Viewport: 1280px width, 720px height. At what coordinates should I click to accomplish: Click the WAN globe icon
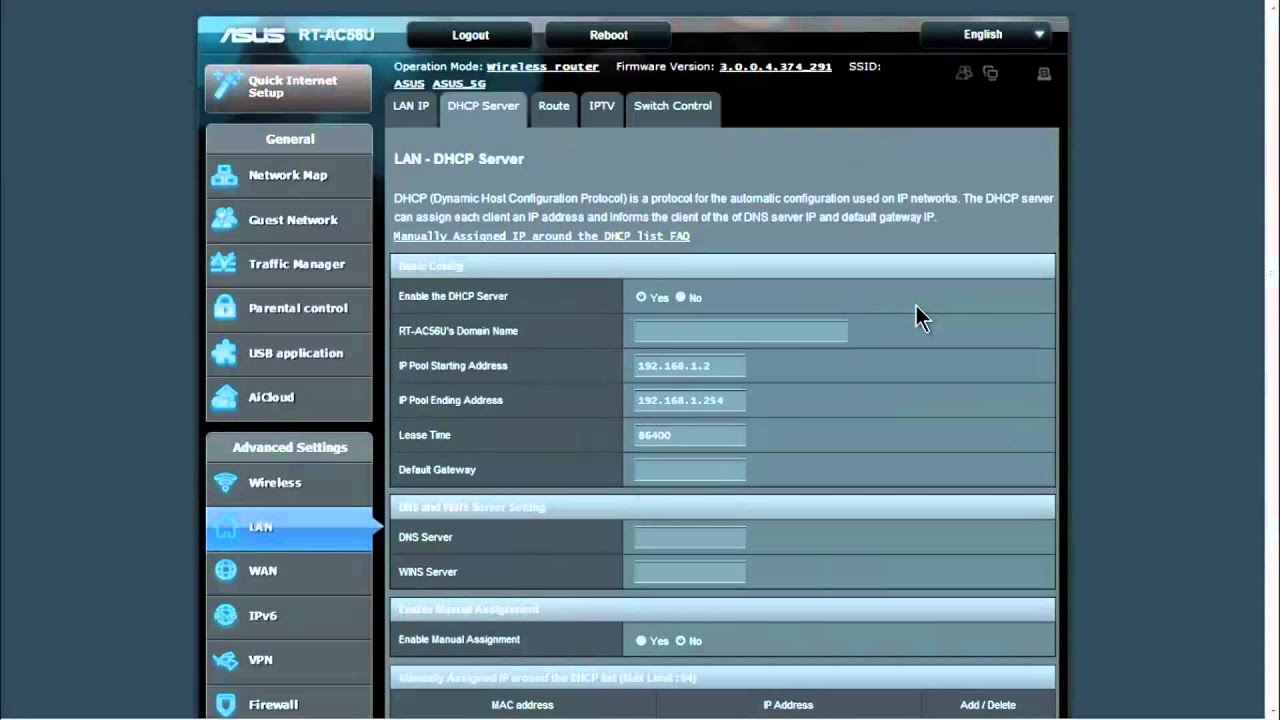pos(226,571)
